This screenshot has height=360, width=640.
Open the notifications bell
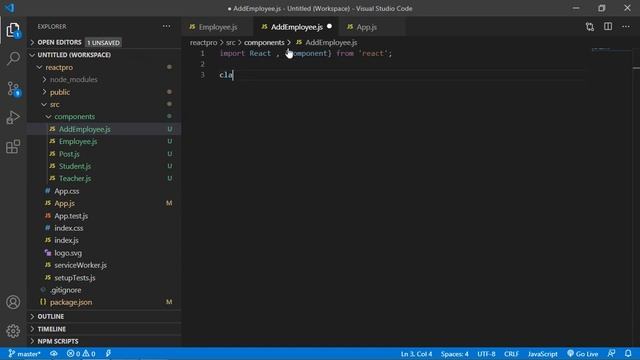(628, 353)
